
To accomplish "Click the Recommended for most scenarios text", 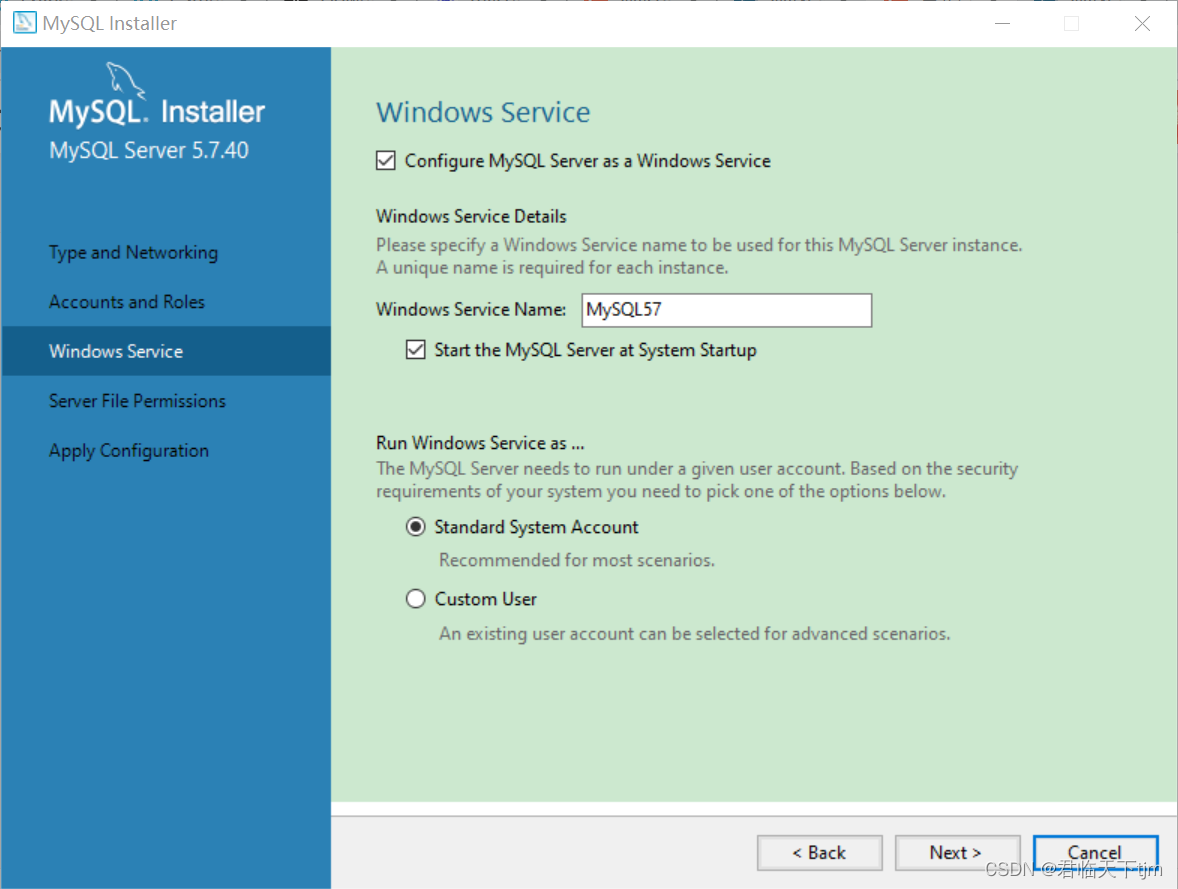I will (577, 560).
